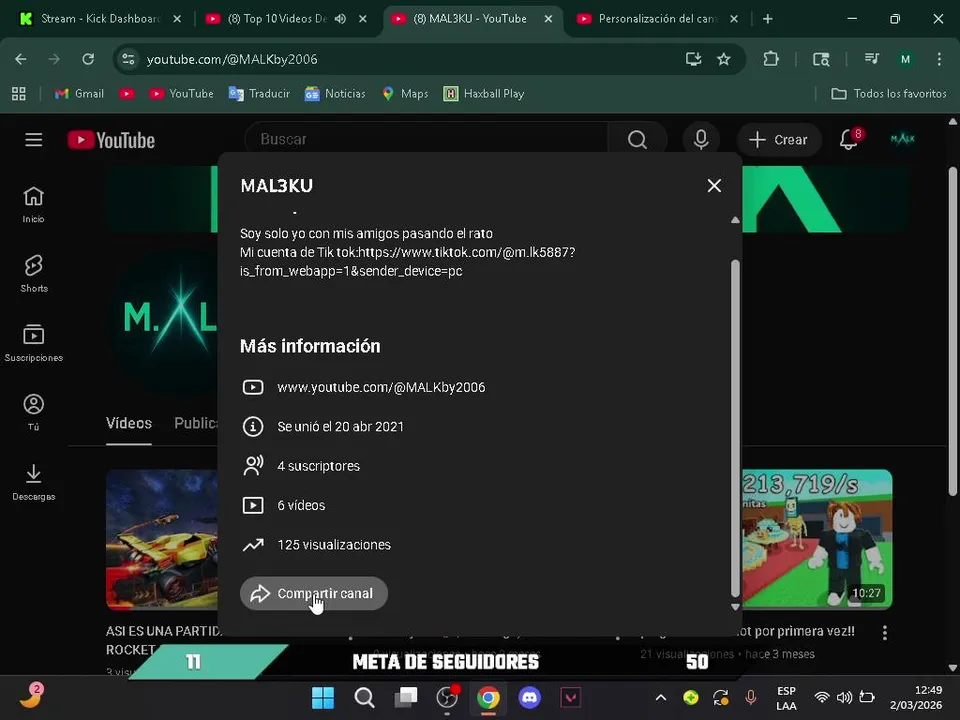Go back in browser history
This screenshot has height=720, width=960.
[x=21, y=59]
